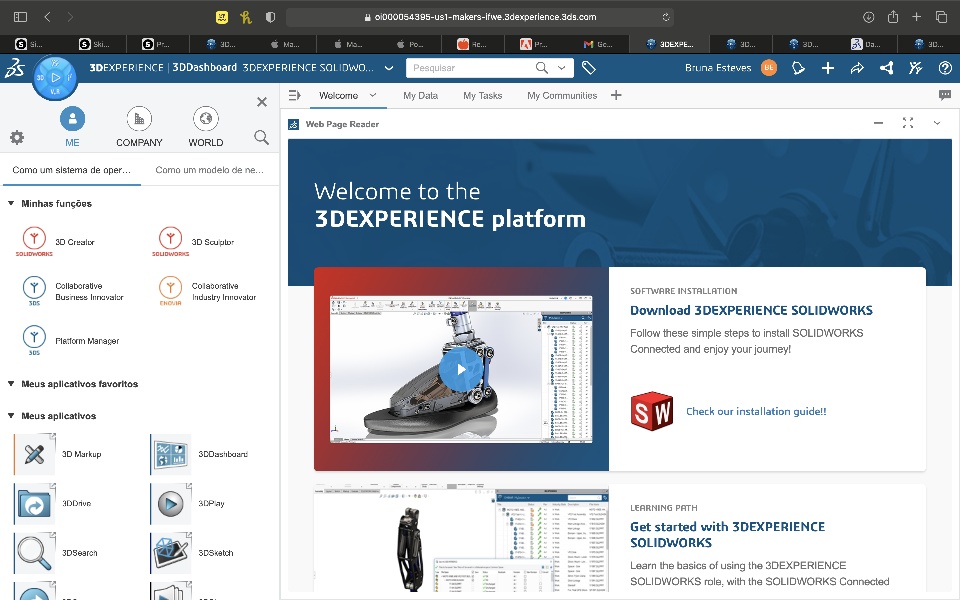Open Download 3DEXPERIENCE SOLIDWORKS link
Viewport: 960px width, 600px height.
click(x=751, y=310)
